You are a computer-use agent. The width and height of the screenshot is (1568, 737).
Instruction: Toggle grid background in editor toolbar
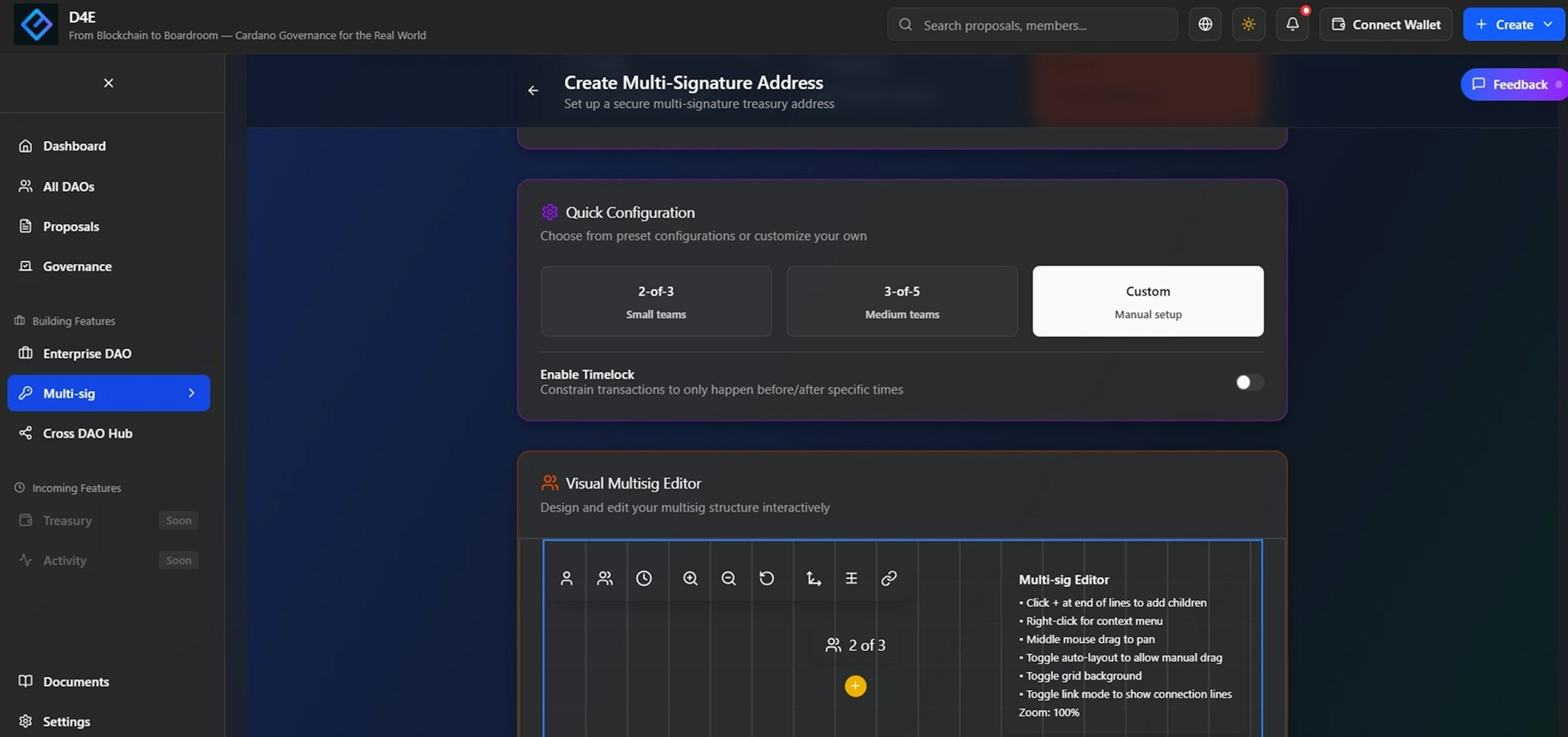click(x=851, y=578)
